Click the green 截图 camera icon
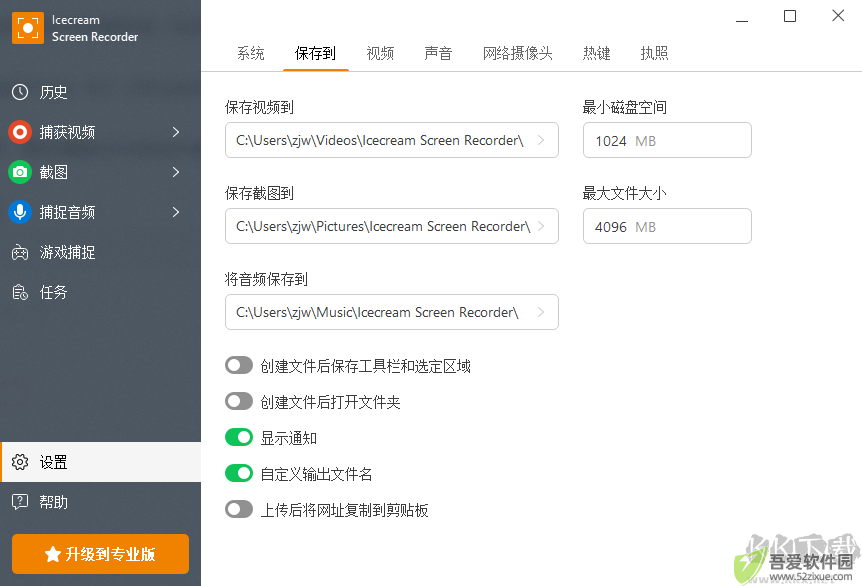The image size is (862, 586). point(20,172)
